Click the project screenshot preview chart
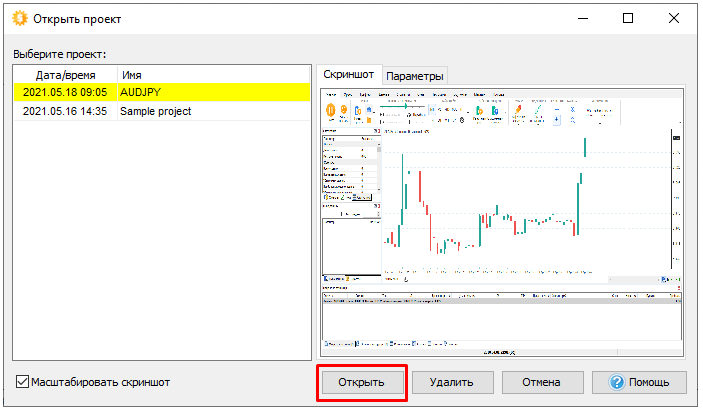703x412 pixels. [x=503, y=222]
